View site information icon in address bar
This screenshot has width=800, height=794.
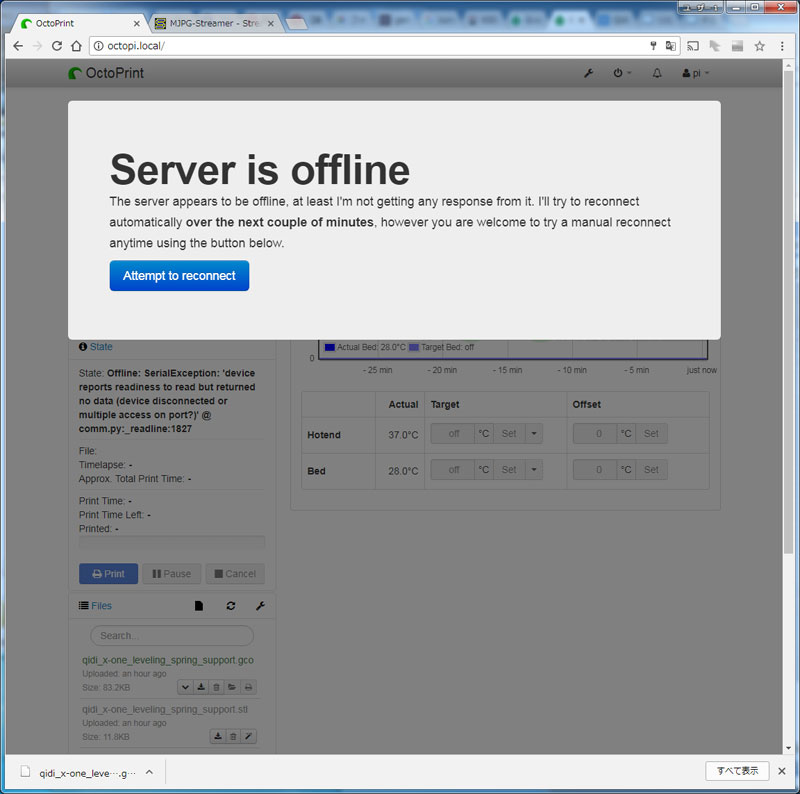coord(98,46)
